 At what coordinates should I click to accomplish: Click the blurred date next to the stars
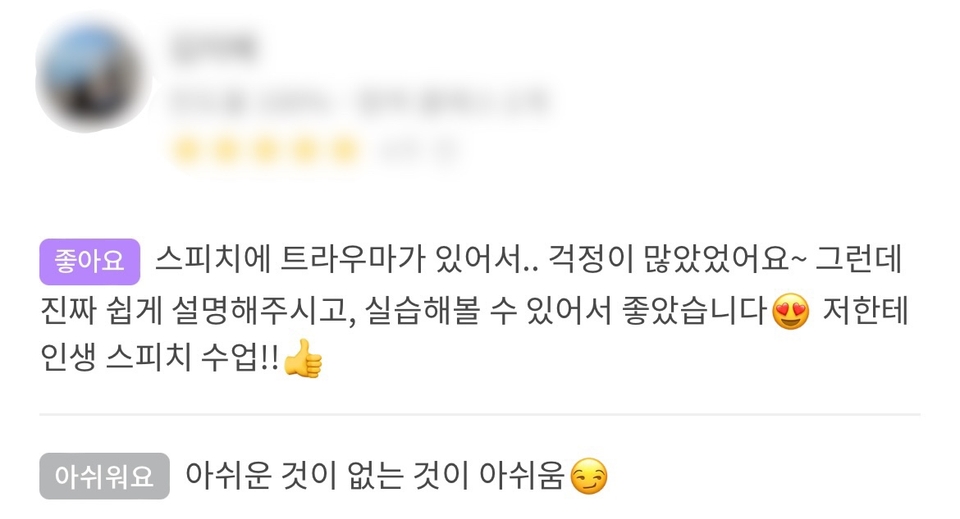click(x=416, y=149)
